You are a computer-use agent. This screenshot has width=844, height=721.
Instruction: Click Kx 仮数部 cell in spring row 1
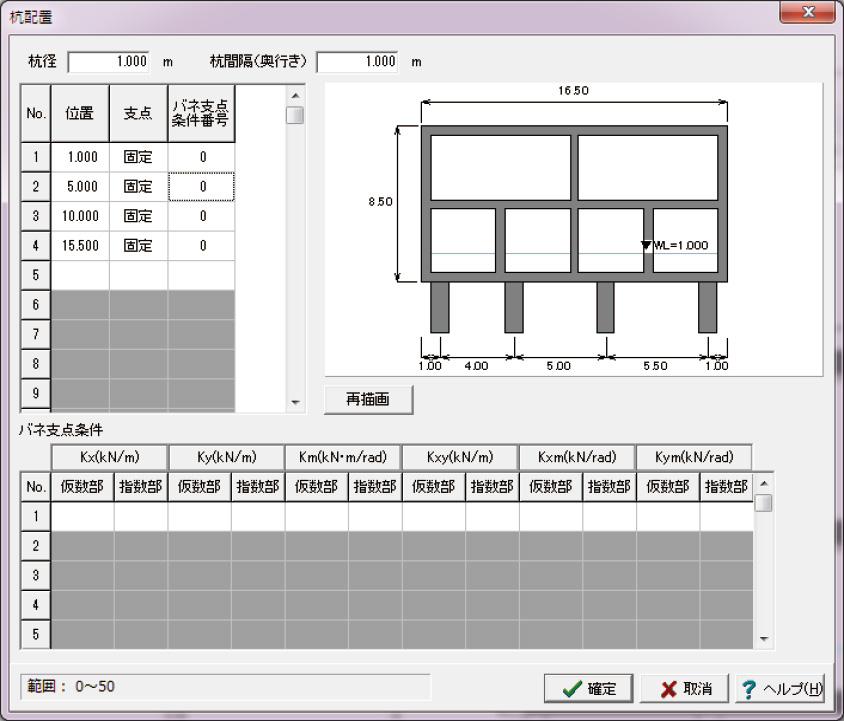82,516
